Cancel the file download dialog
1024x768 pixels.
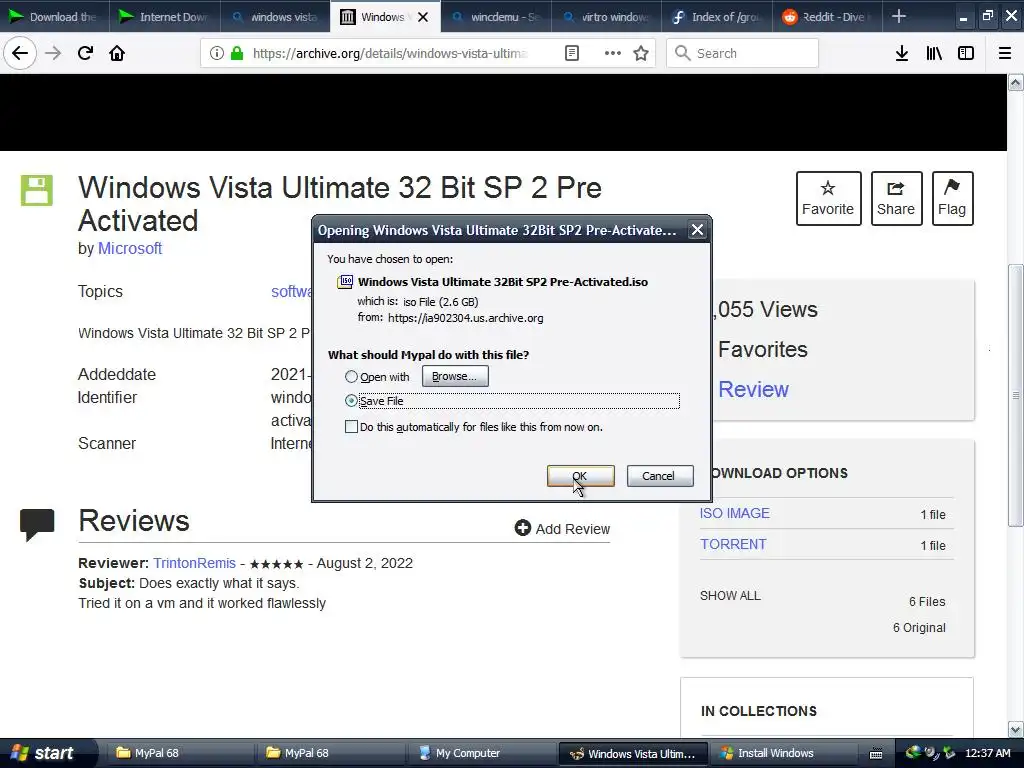click(660, 476)
